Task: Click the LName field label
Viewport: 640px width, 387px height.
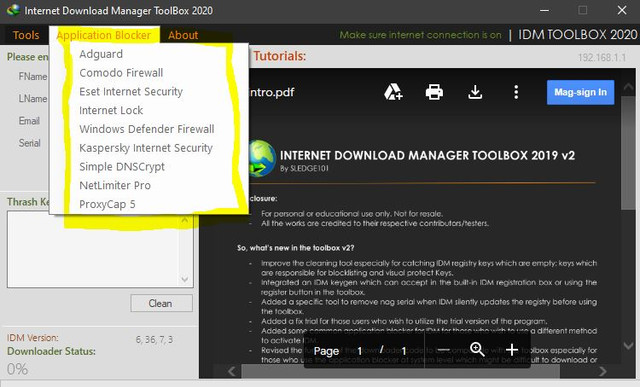Action: [x=33, y=99]
